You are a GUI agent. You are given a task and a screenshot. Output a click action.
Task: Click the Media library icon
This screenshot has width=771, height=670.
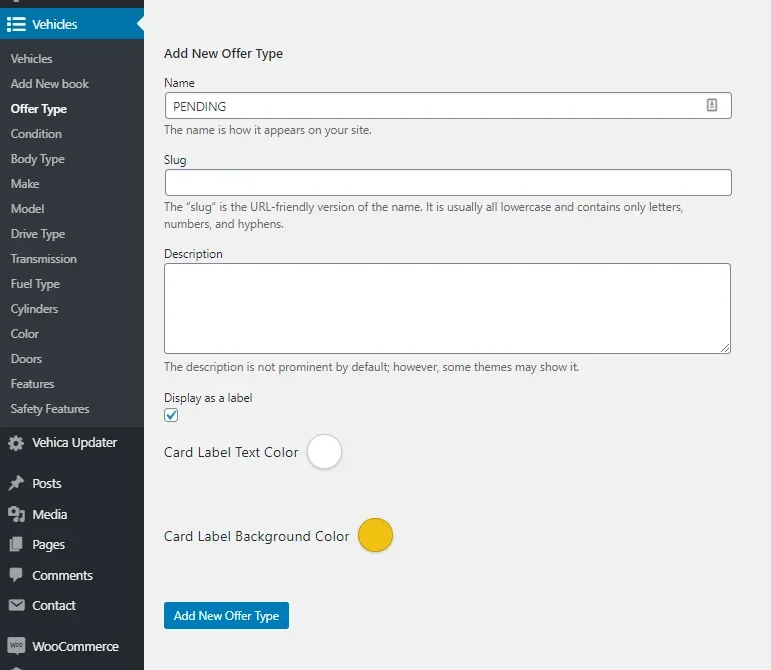(16, 514)
